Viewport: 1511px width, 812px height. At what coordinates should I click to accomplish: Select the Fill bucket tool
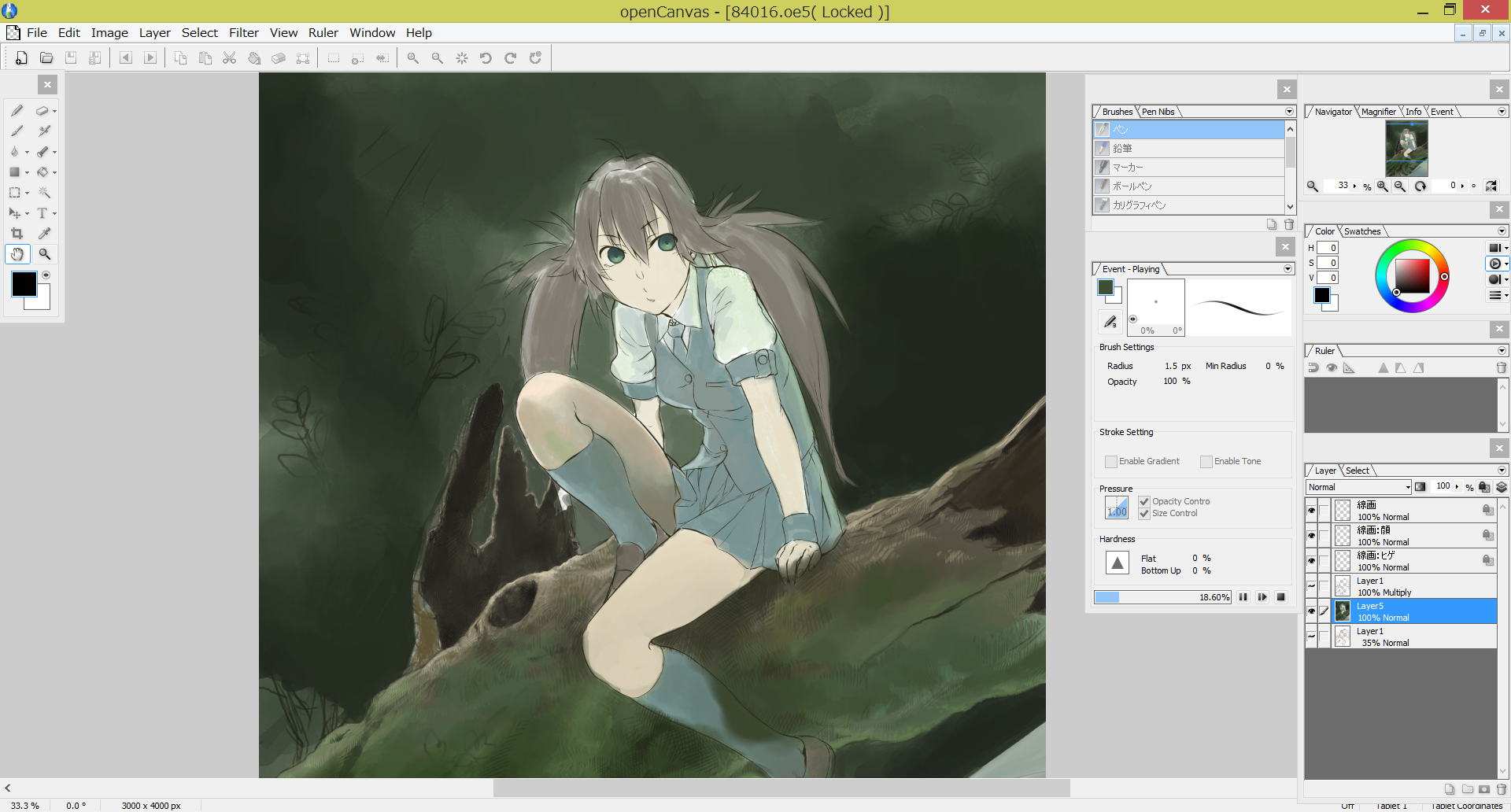tap(43, 172)
